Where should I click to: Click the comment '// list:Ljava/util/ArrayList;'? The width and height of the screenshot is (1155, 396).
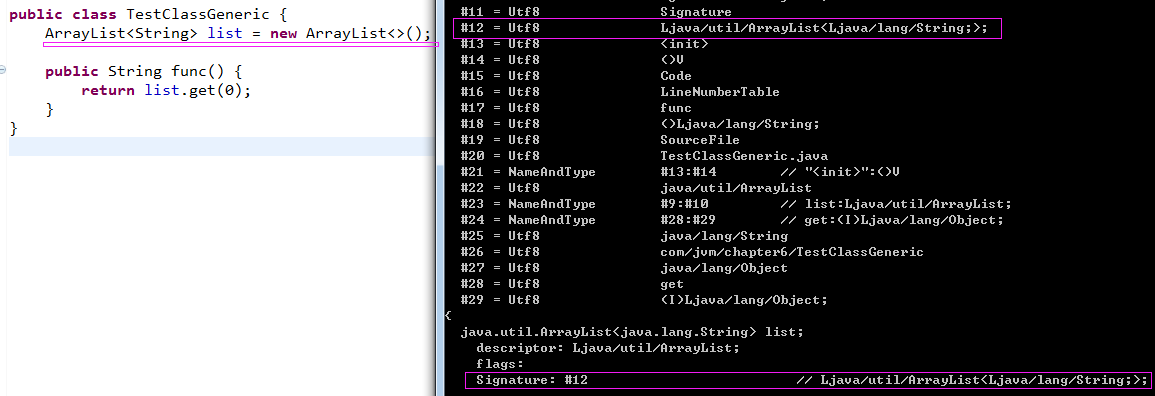pyautogui.click(x=896, y=204)
